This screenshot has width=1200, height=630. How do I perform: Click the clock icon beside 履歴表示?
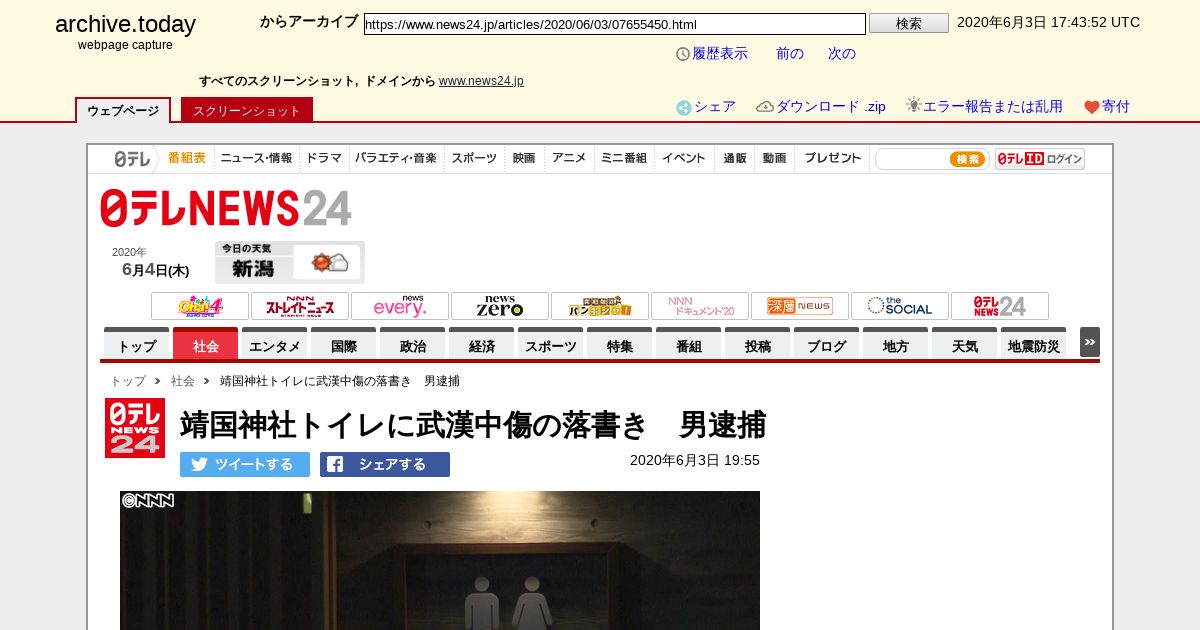click(x=683, y=54)
